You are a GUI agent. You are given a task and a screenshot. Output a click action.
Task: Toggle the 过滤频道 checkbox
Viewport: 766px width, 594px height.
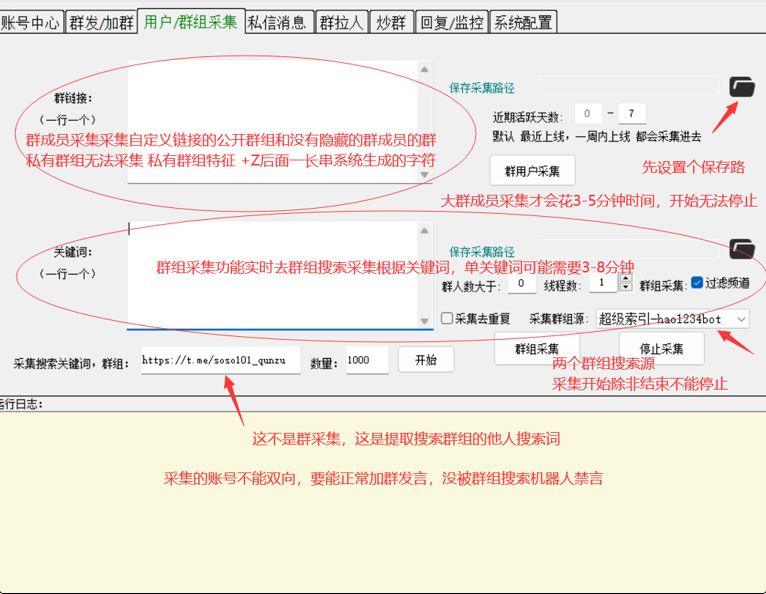coord(698,283)
